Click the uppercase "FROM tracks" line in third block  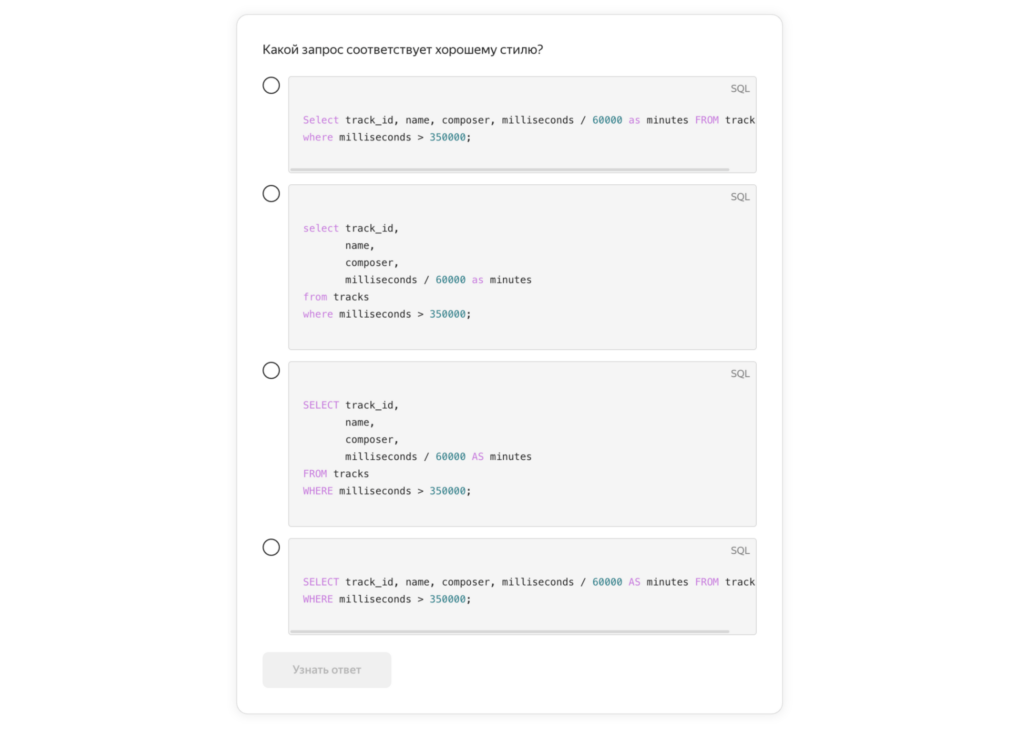pos(336,474)
